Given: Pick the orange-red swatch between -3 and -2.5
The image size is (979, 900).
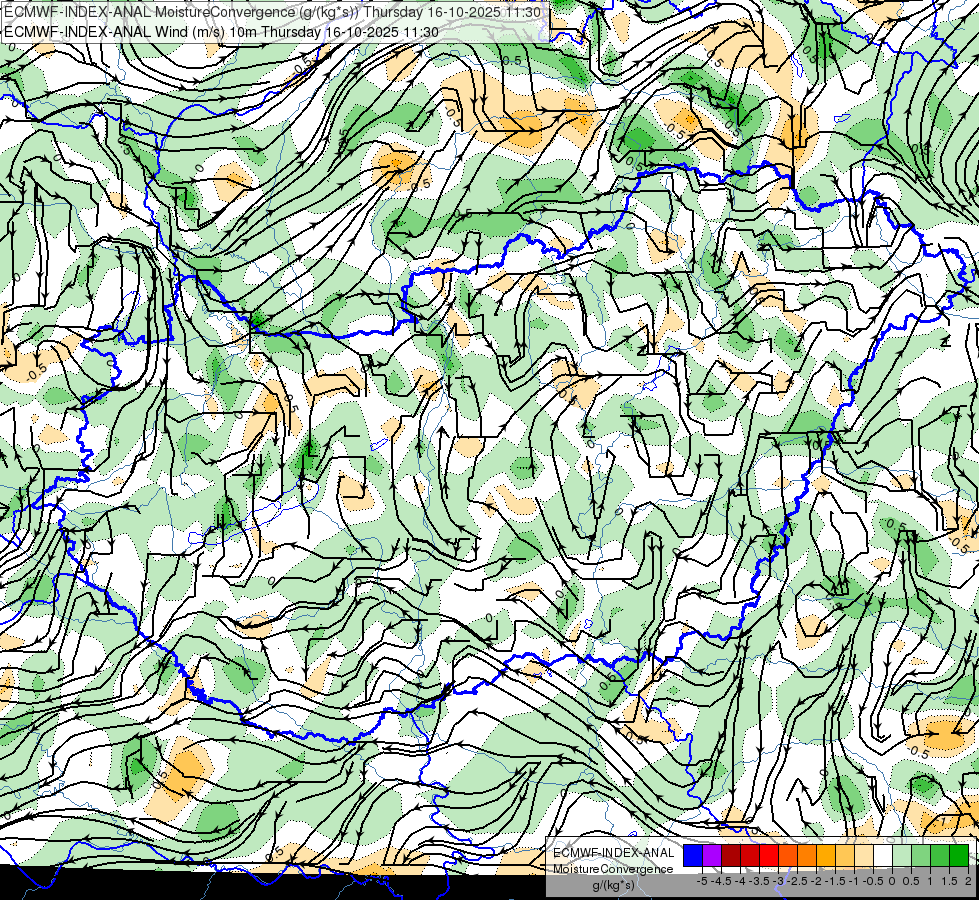Looking at the screenshot, I should (x=788, y=855).
